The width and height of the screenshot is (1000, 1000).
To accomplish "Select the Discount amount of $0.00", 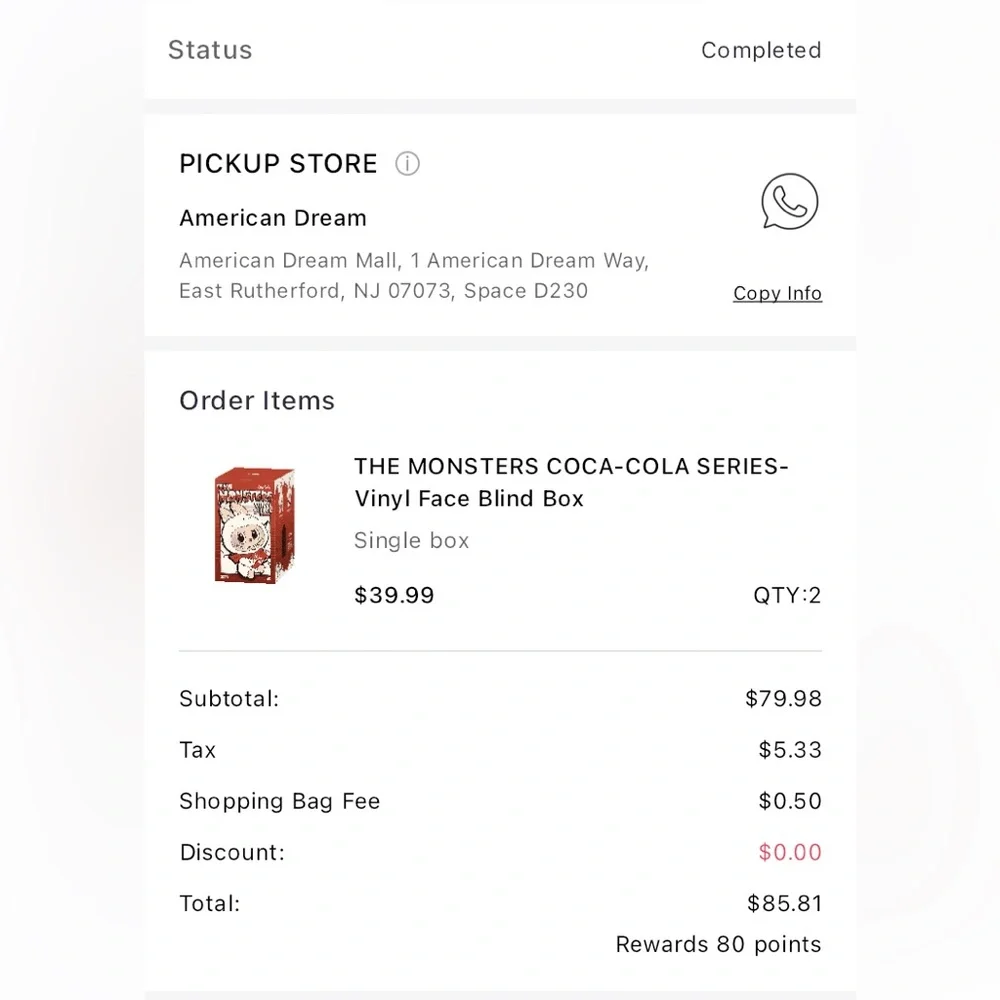I will (x=789, y=852).
